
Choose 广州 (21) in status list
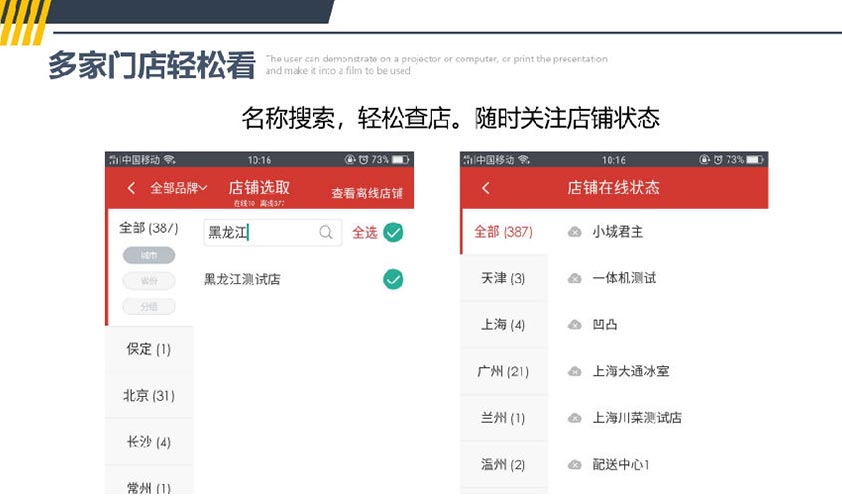(504, 371)
